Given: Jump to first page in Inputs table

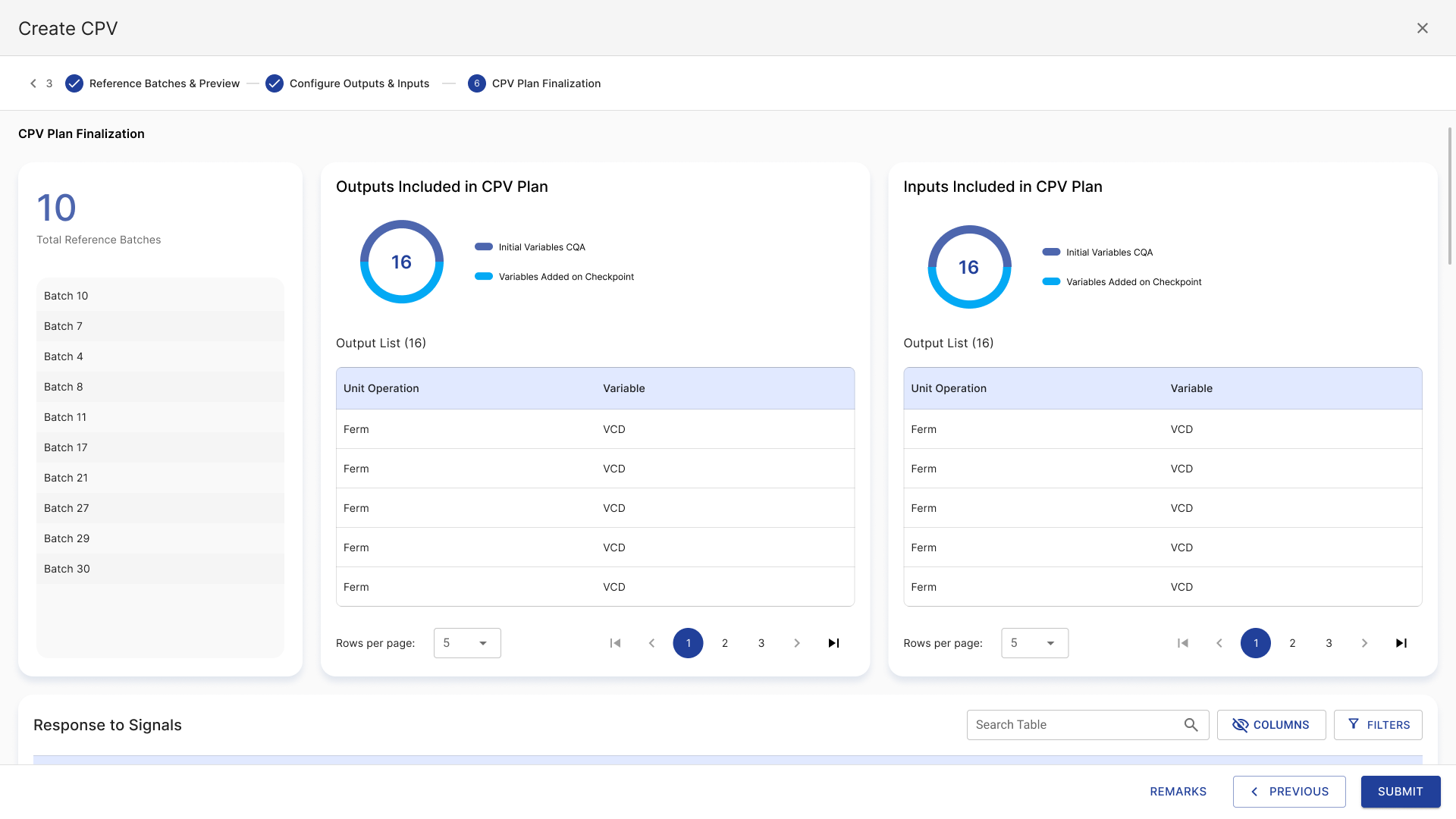Looking at the screenshot, I should 1182,643.
